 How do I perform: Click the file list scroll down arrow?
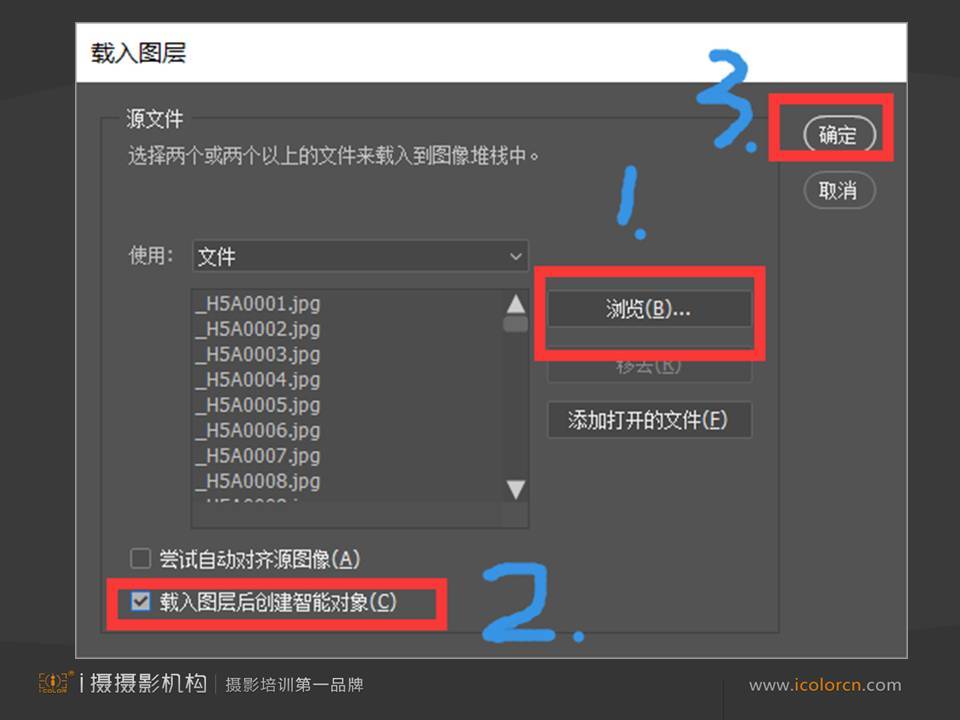coord(515,489)
